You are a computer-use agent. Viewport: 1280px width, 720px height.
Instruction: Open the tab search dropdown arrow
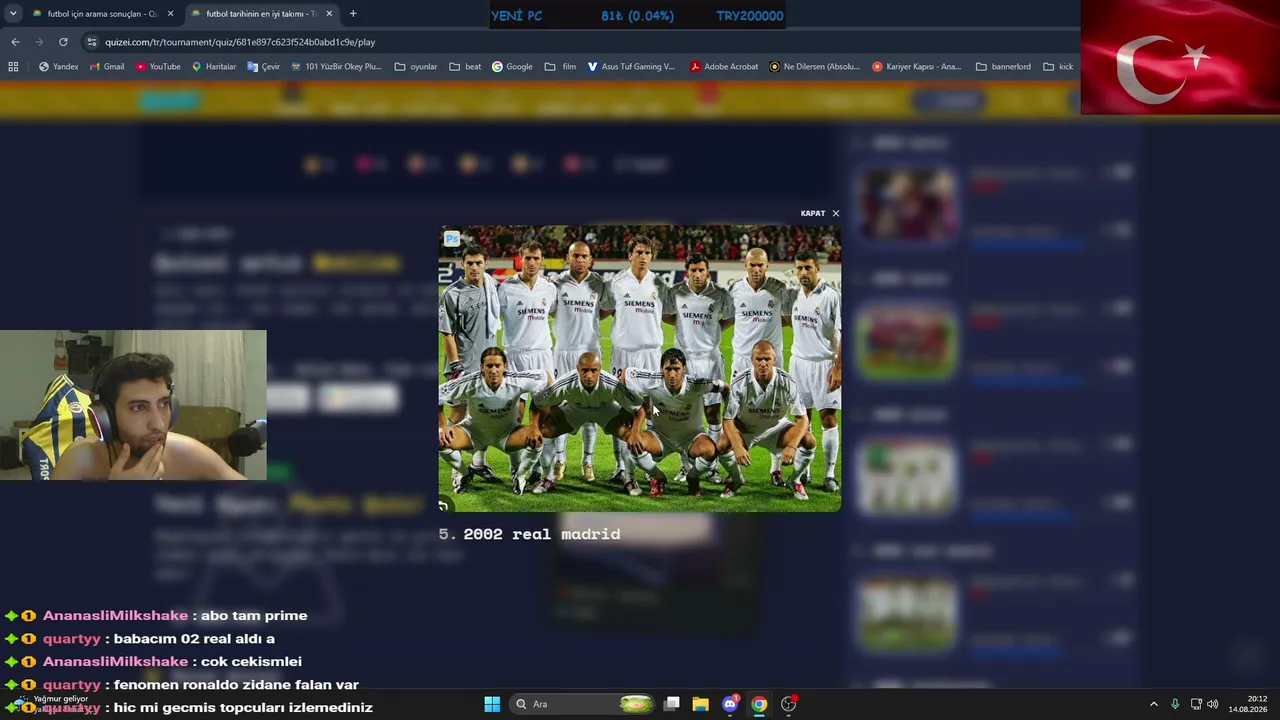click(x=13, y=14)
